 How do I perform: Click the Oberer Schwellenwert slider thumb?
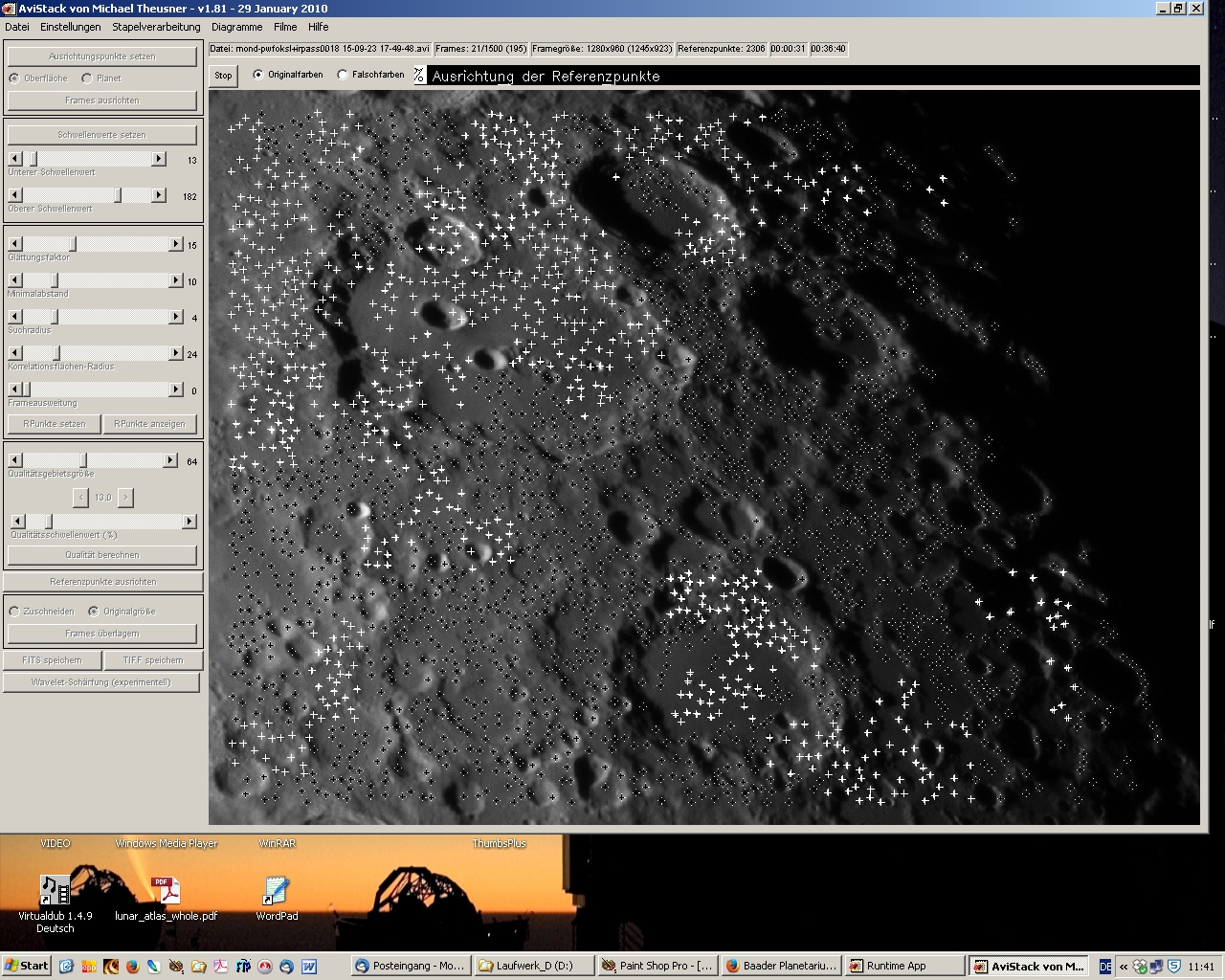(x=119, y=195)
